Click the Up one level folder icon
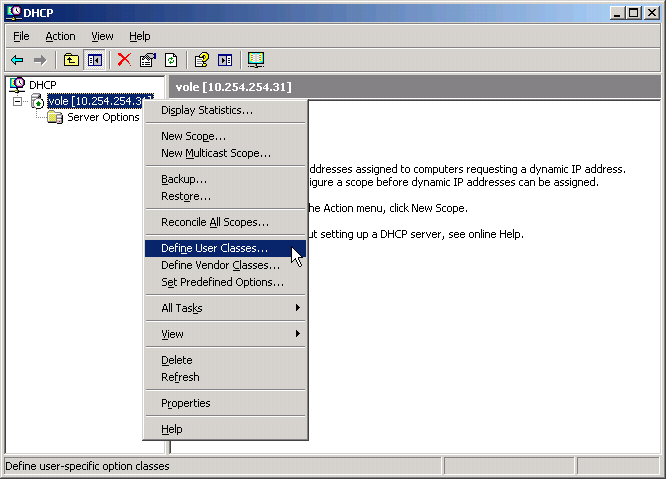Viewport: 666px width, 479px height. [71, 60]
